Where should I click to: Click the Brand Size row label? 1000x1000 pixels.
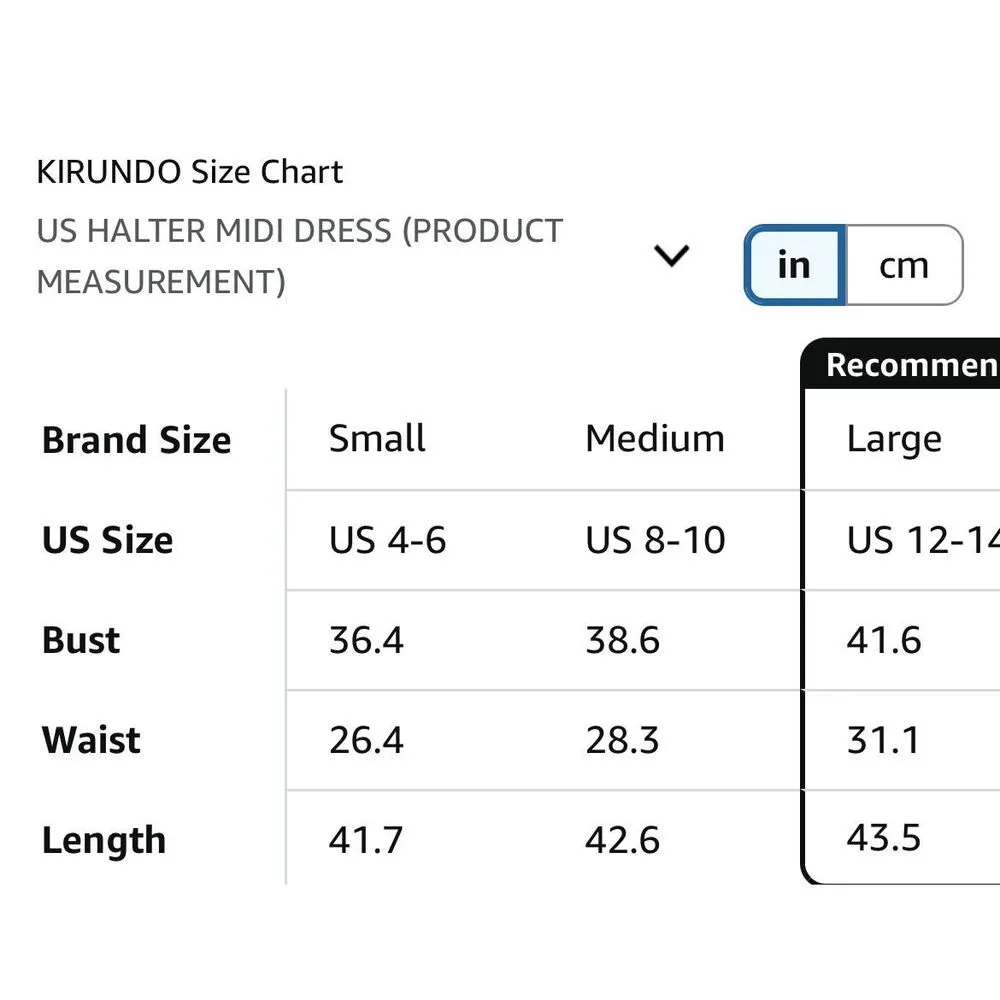[136, 440]
